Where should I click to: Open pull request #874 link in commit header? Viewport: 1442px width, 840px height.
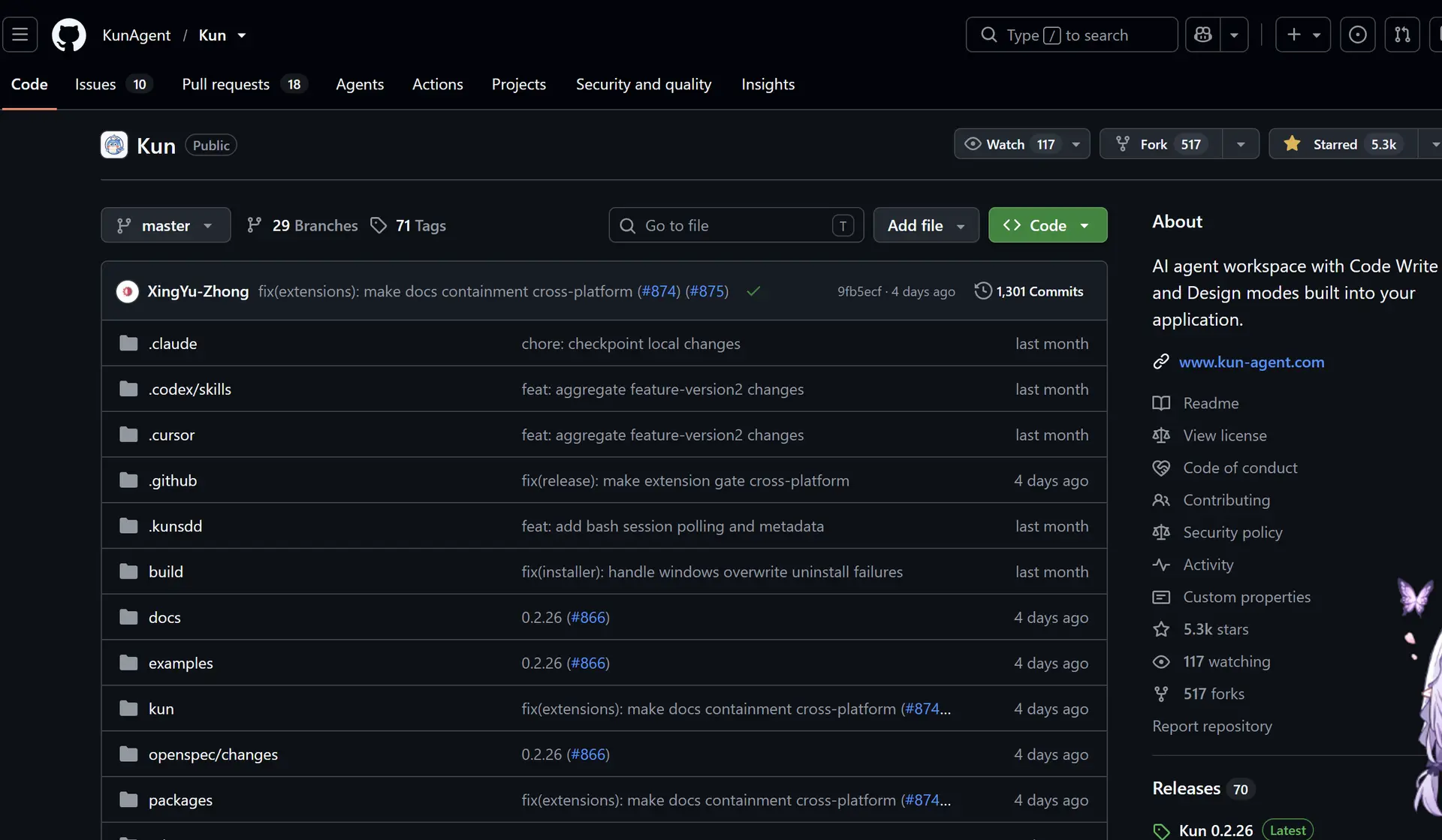659,291
